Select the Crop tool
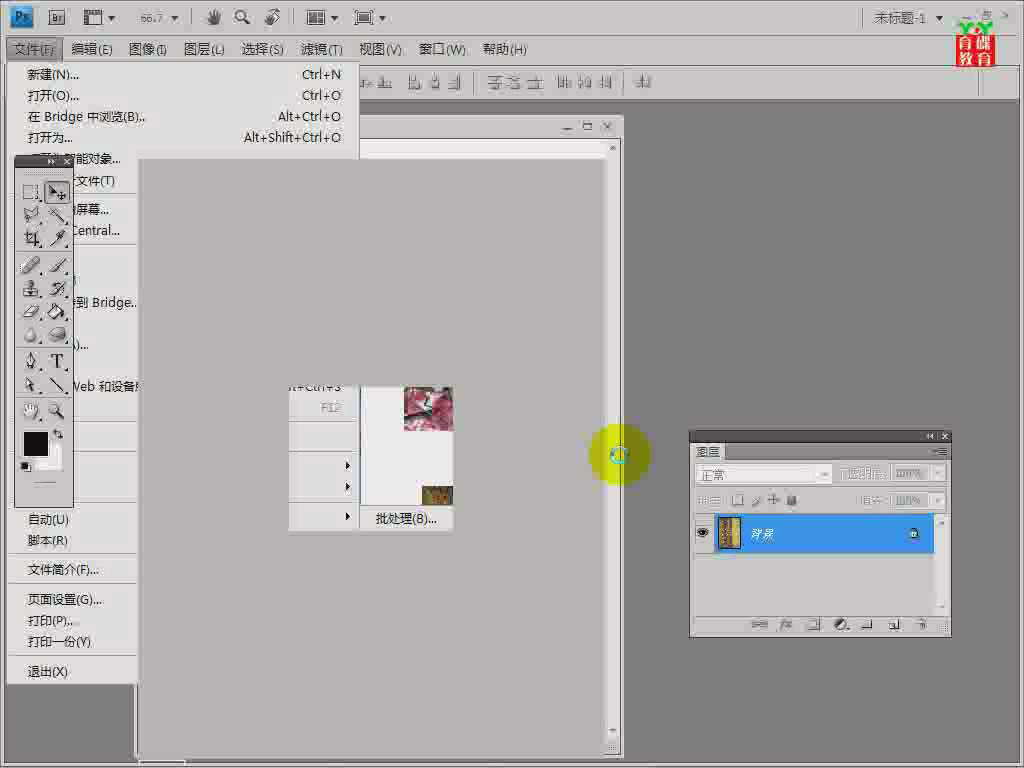 point(31,238)
